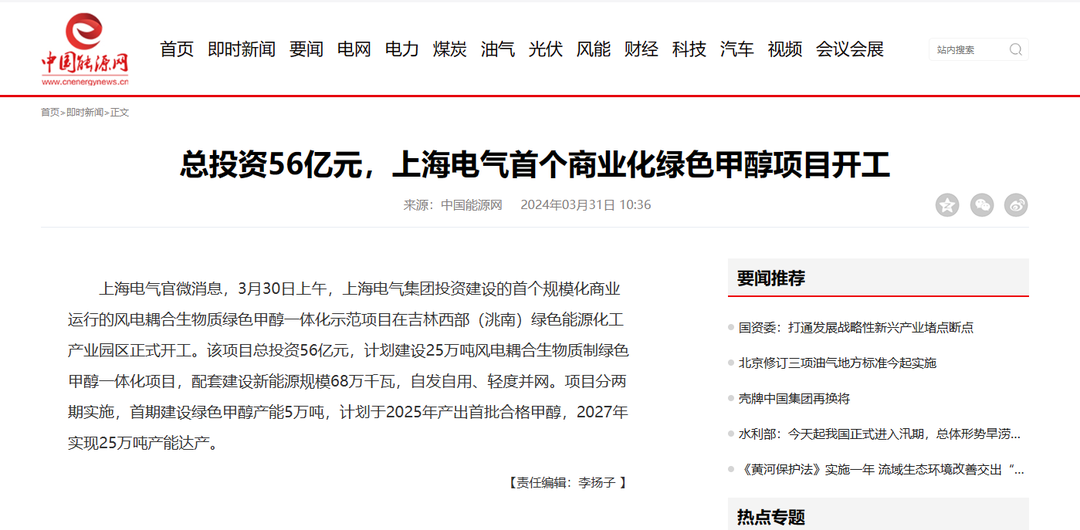Image resolution: width=1080 pixels, height=530 pixels.
Task: Click the editor credit 责任编辑：李扬子
Action: tap(567, 482)
